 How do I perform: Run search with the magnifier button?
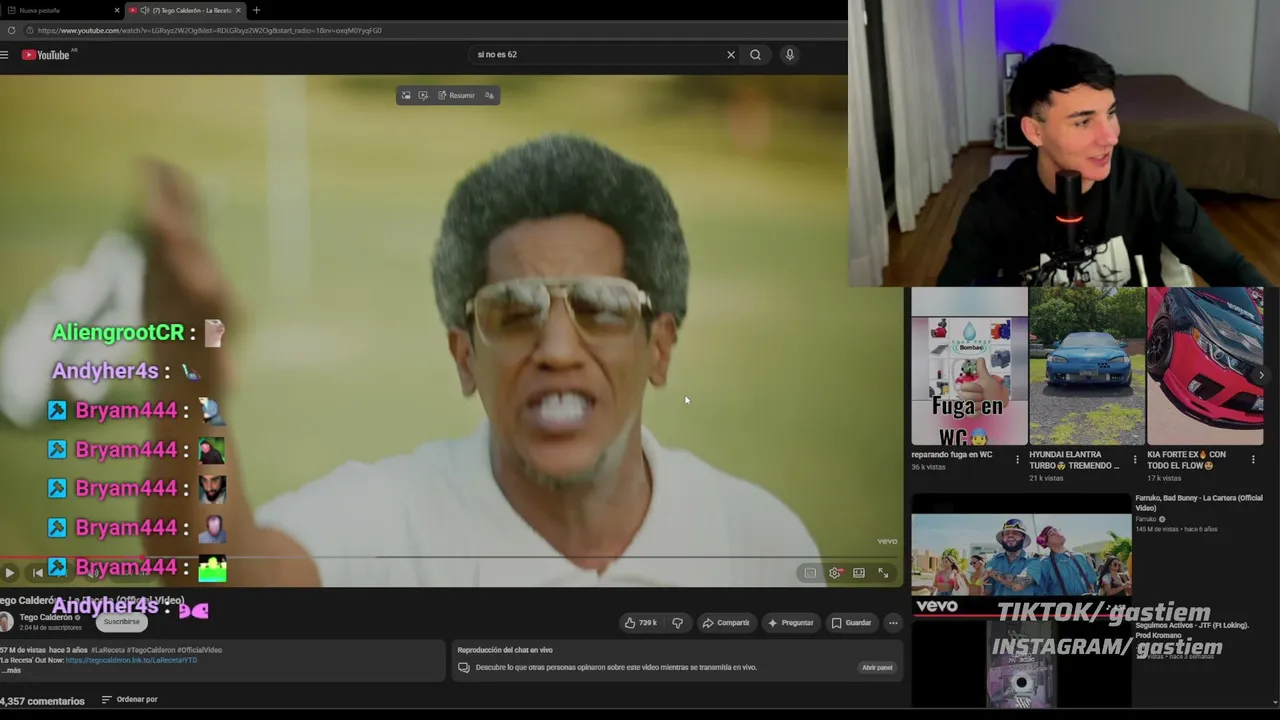tap(756, 55)
